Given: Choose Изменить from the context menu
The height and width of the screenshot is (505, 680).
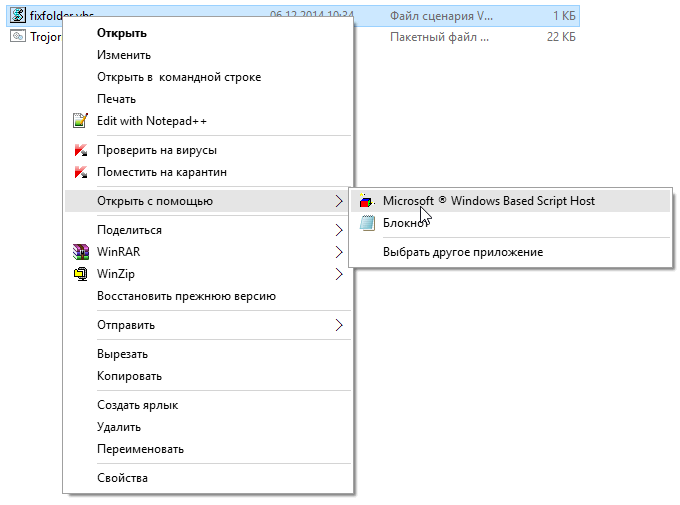Looking at the screenshot, I should point(208,55).
